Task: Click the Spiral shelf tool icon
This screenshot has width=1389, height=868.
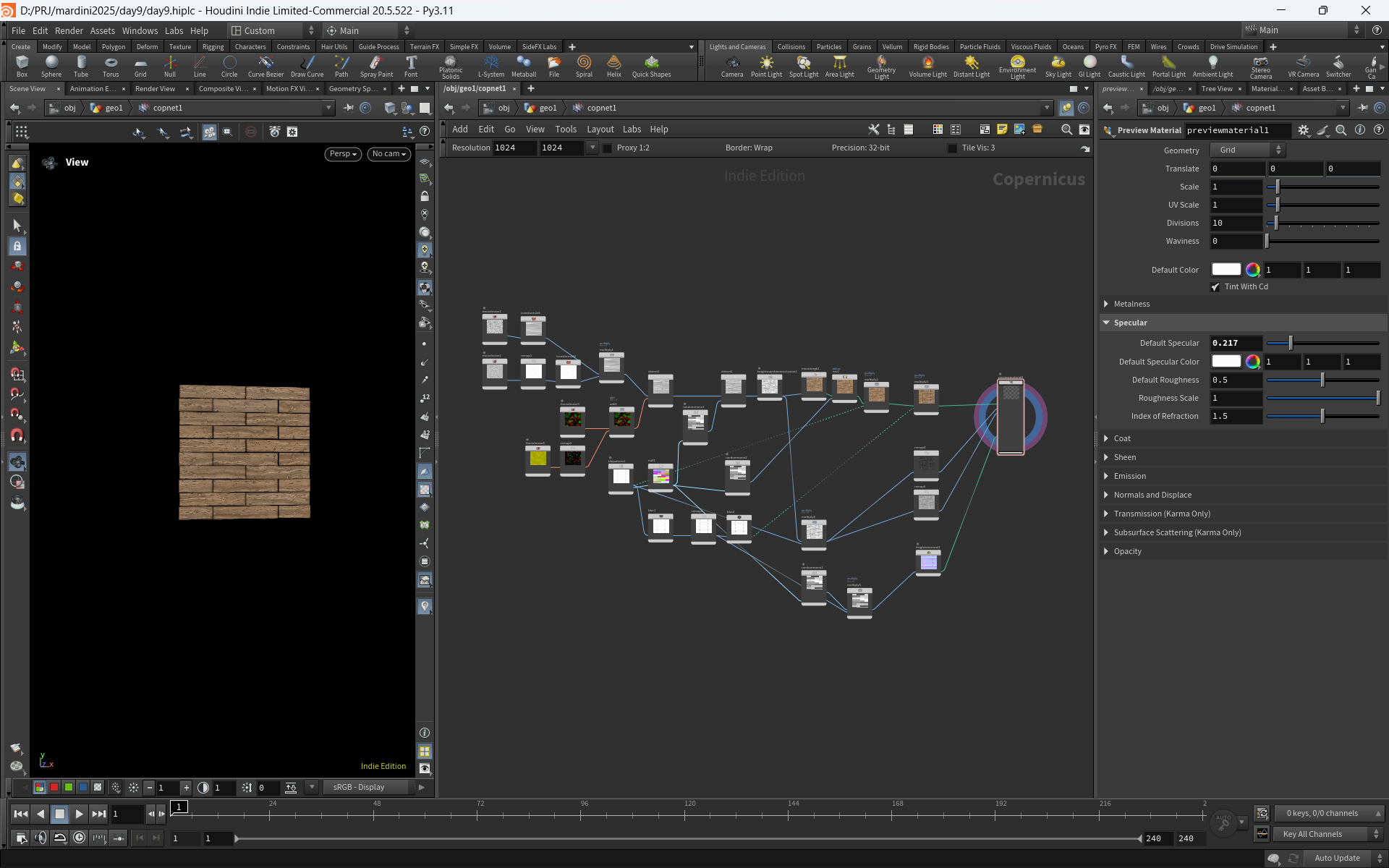Action: point(584,63)
